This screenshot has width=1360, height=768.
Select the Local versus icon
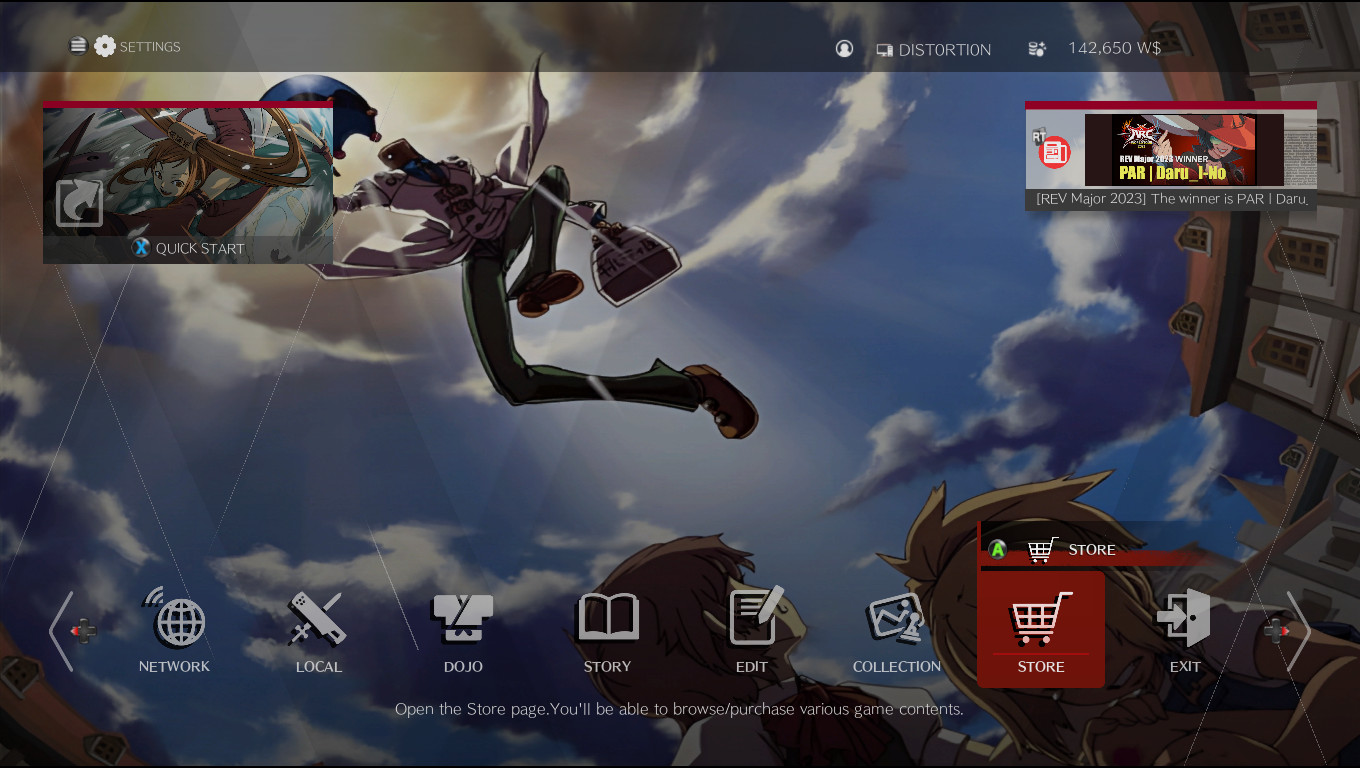click(318, 620)
